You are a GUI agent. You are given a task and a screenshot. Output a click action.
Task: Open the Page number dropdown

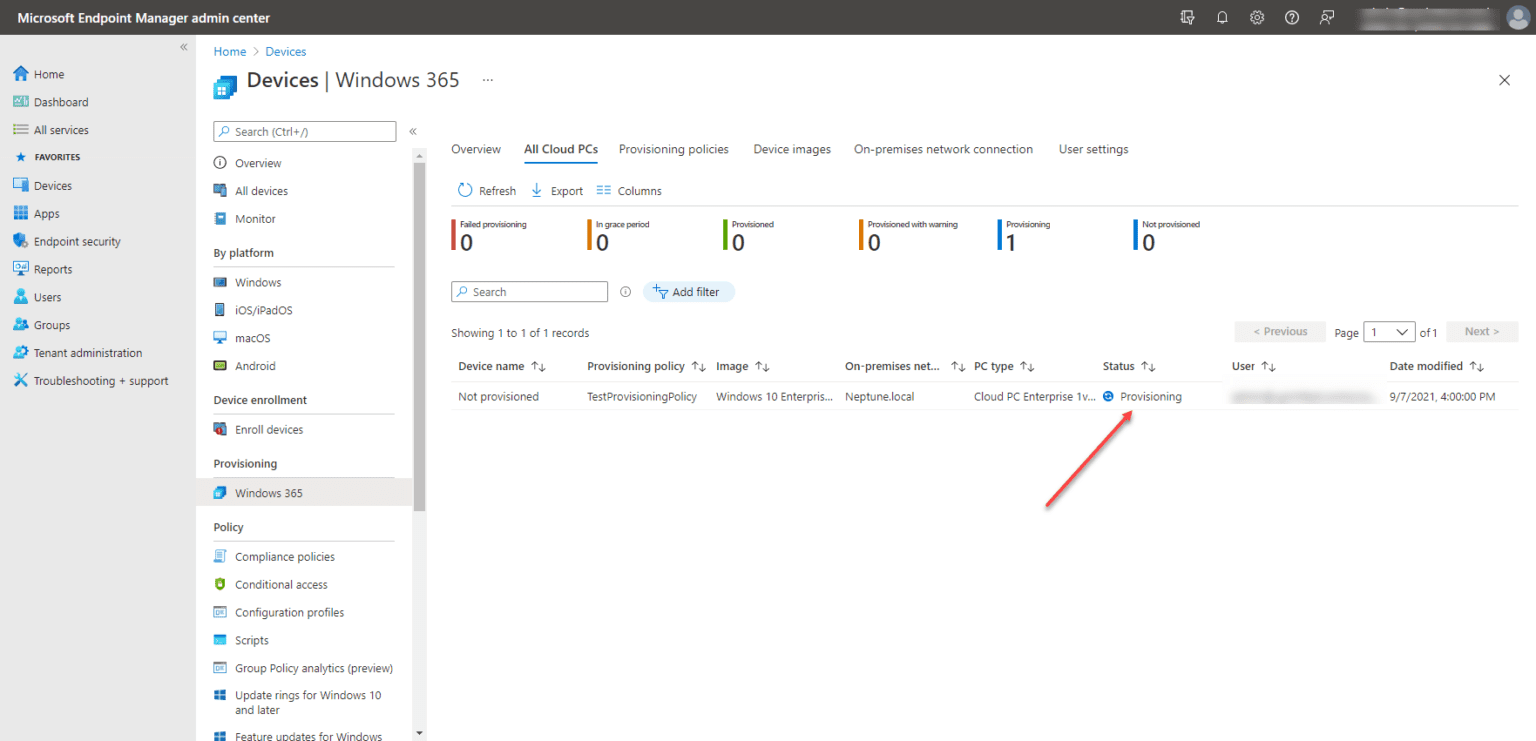pyautogui.click(x=1389, y=331)
